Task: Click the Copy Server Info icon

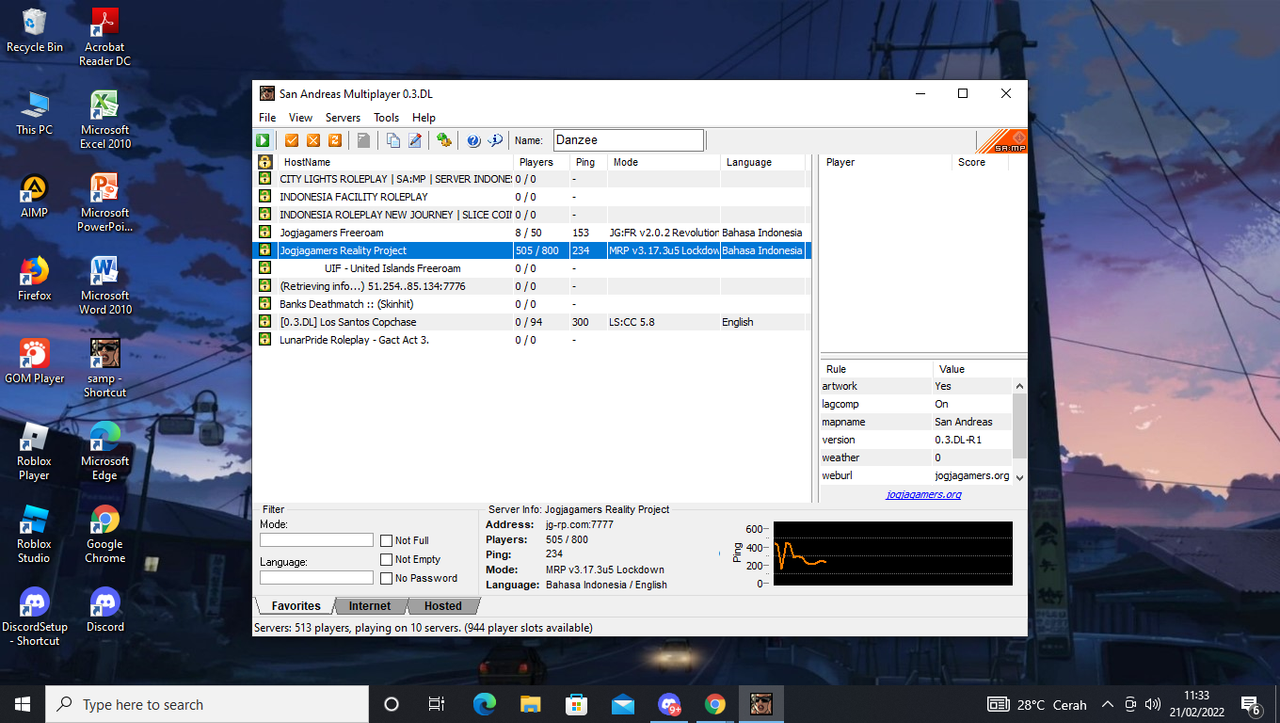Action: pyautogui.click(x=393, y=141)
